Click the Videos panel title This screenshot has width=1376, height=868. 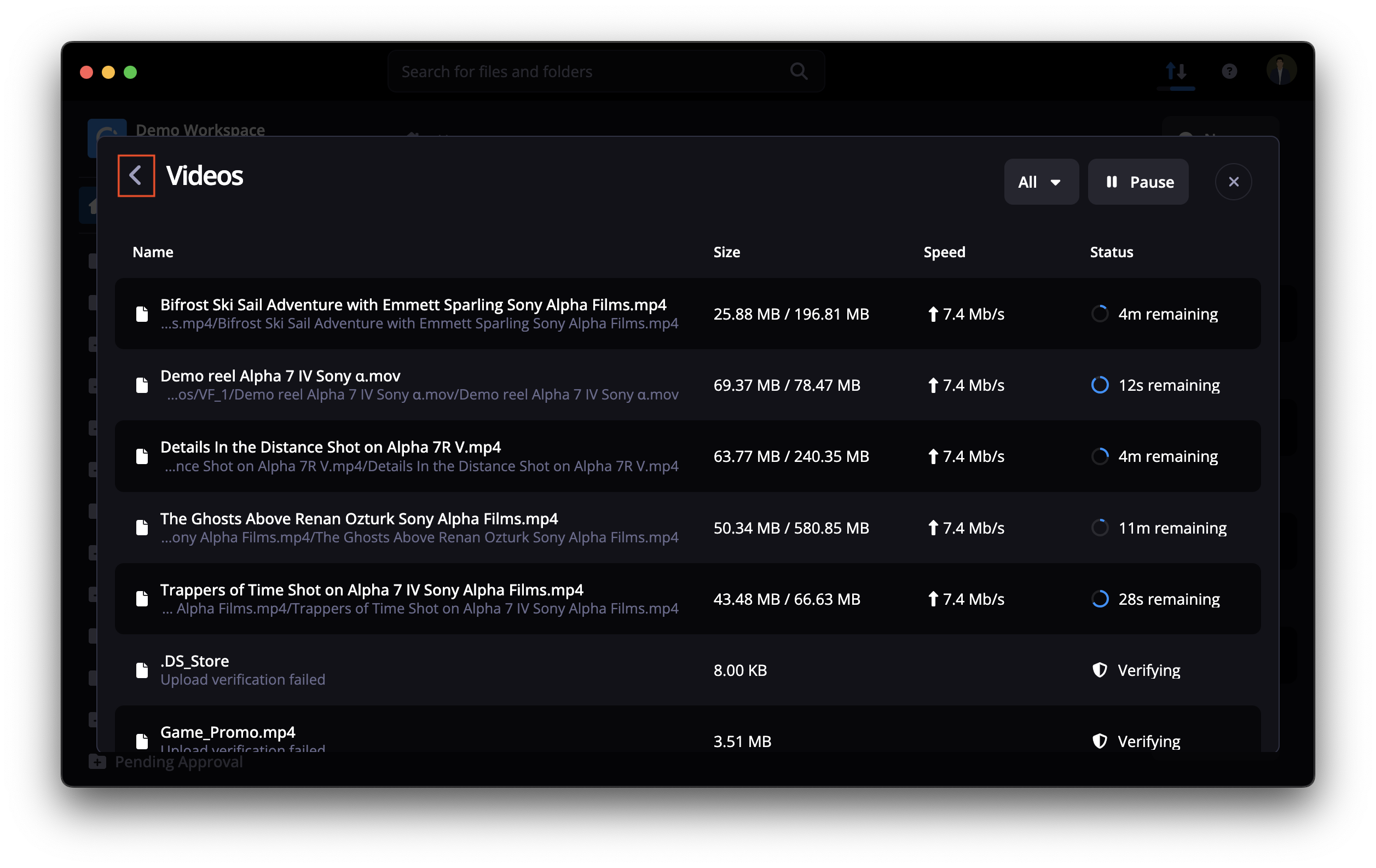(205, 176)
